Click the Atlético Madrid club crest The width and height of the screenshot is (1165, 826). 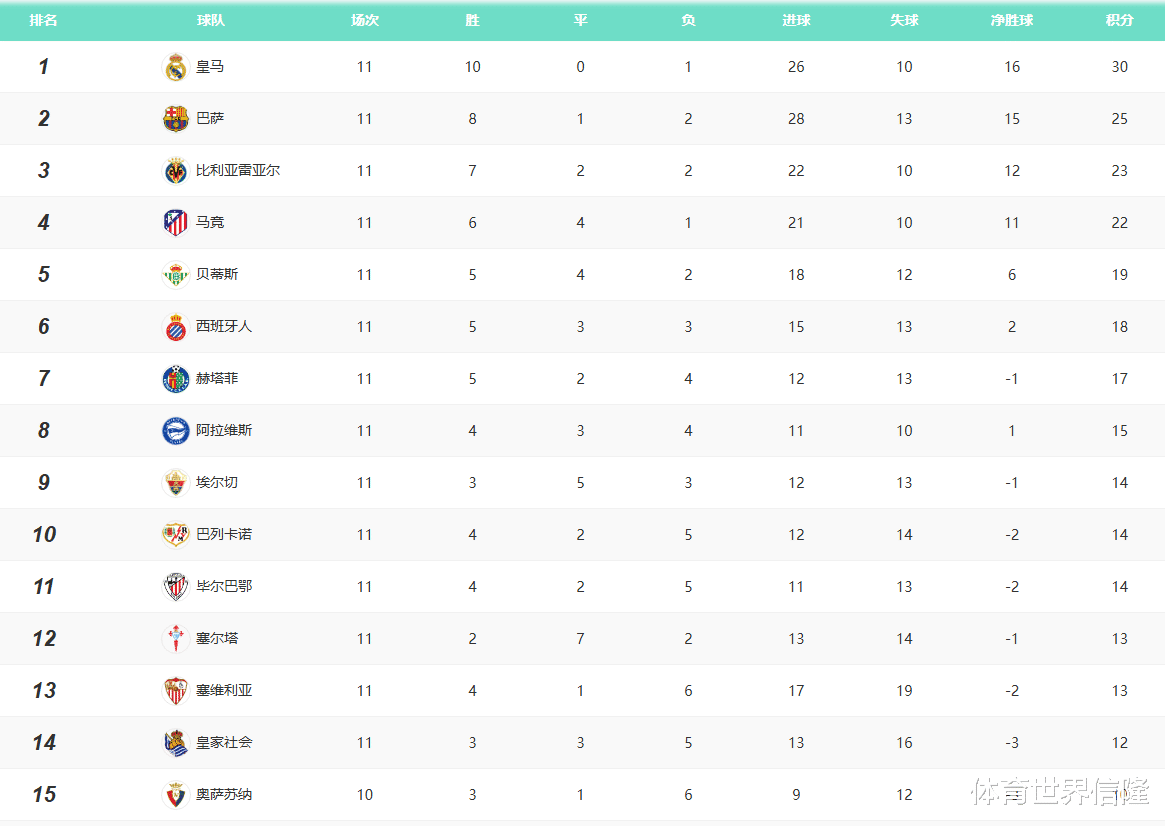click(x=175, y=223)
